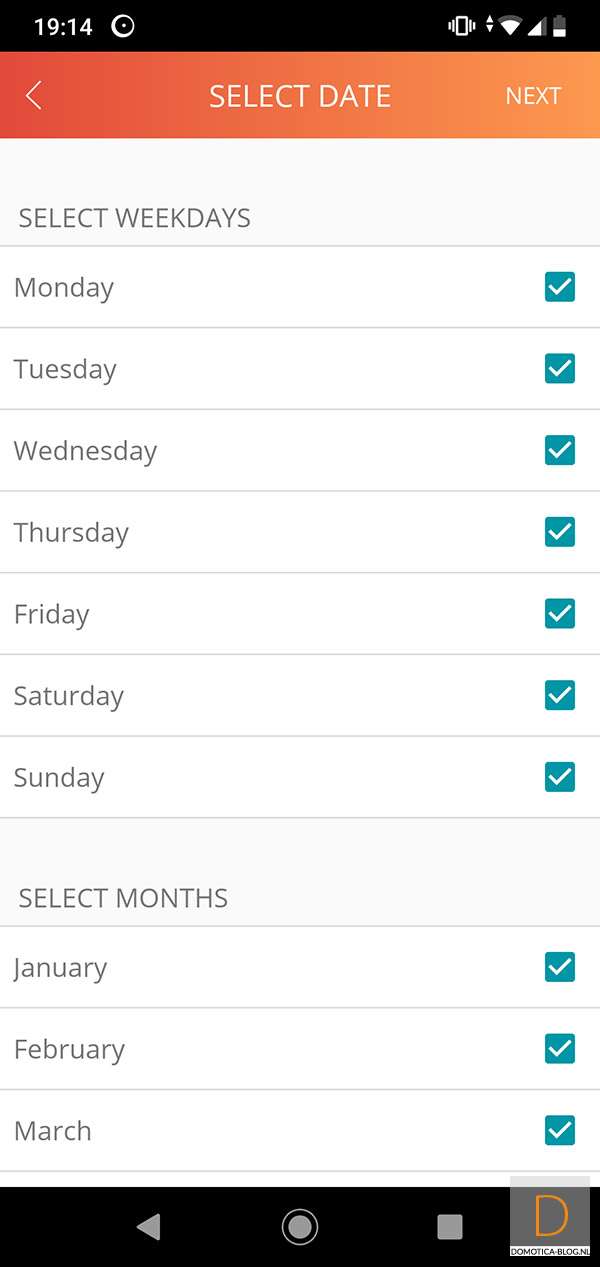The image size is (600, 1267).
Task: Deselect the February month checkbox
Action: [559, 1049]
